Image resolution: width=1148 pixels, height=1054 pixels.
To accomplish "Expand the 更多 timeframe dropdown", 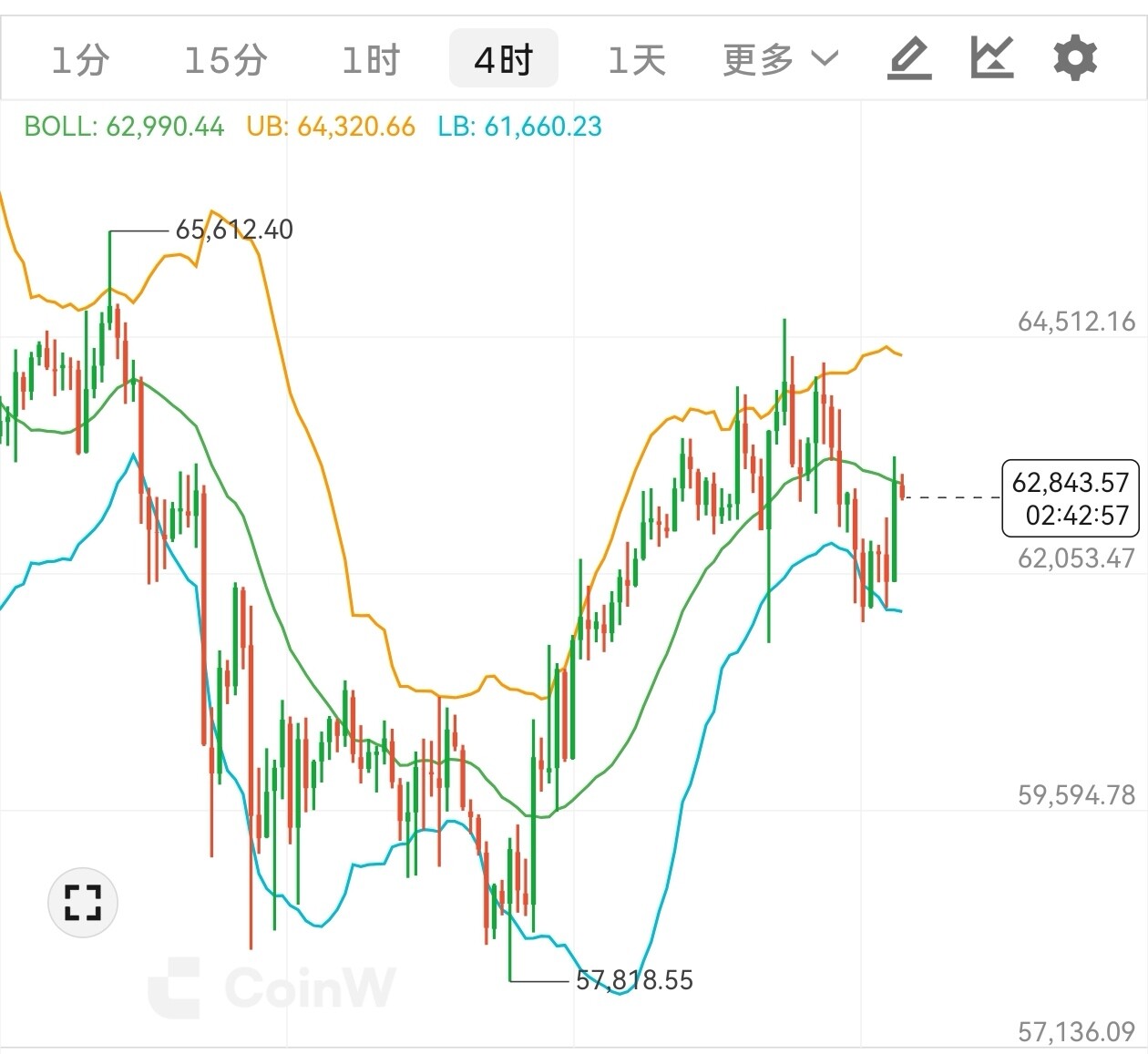I will (781, 60).
